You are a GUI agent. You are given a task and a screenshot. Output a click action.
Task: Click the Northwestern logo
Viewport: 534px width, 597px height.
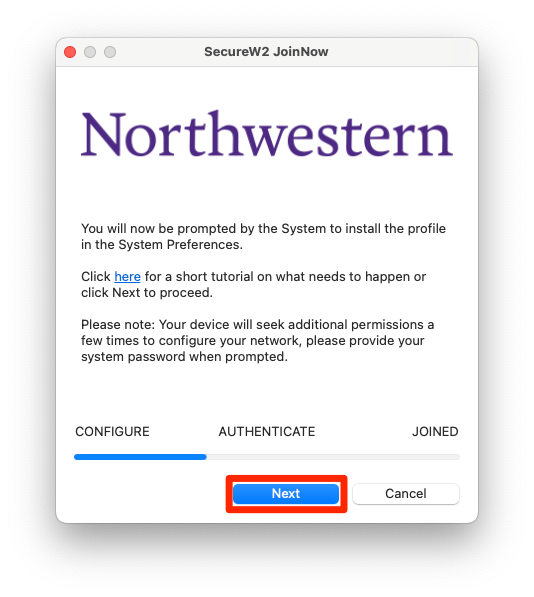pos(267,134)
